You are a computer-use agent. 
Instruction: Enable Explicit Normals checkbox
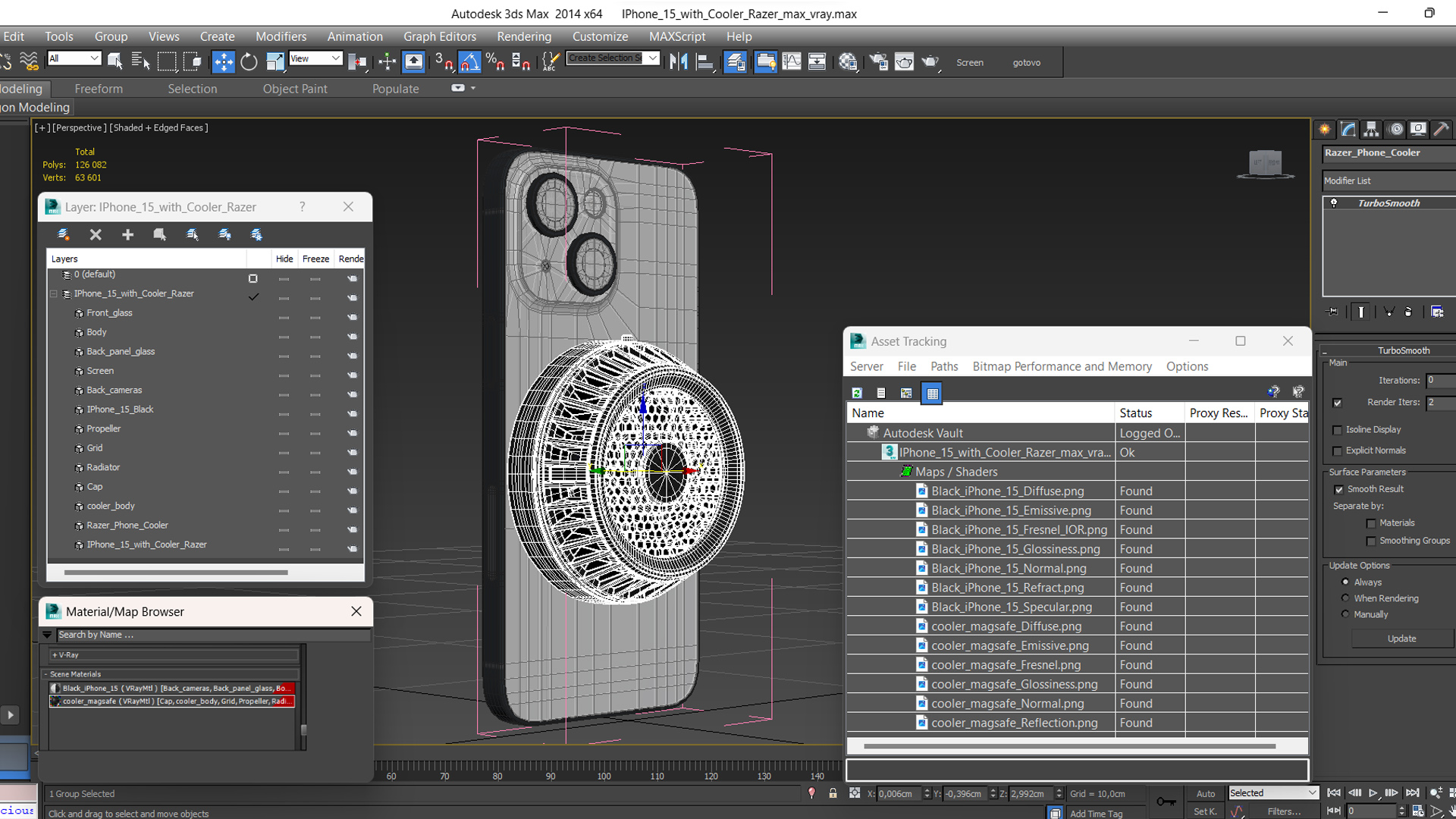click(x=1337, y=451)
